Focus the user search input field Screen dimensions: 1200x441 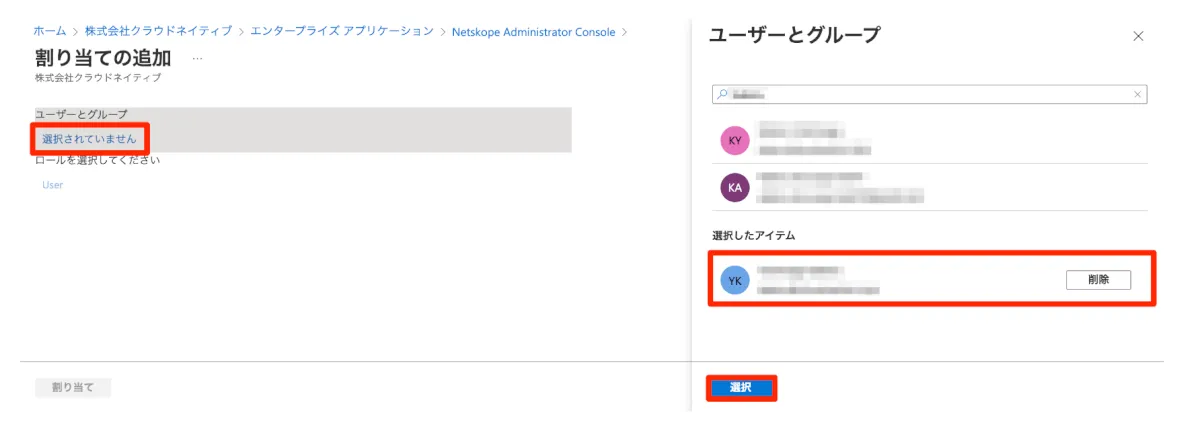[930, 94]
